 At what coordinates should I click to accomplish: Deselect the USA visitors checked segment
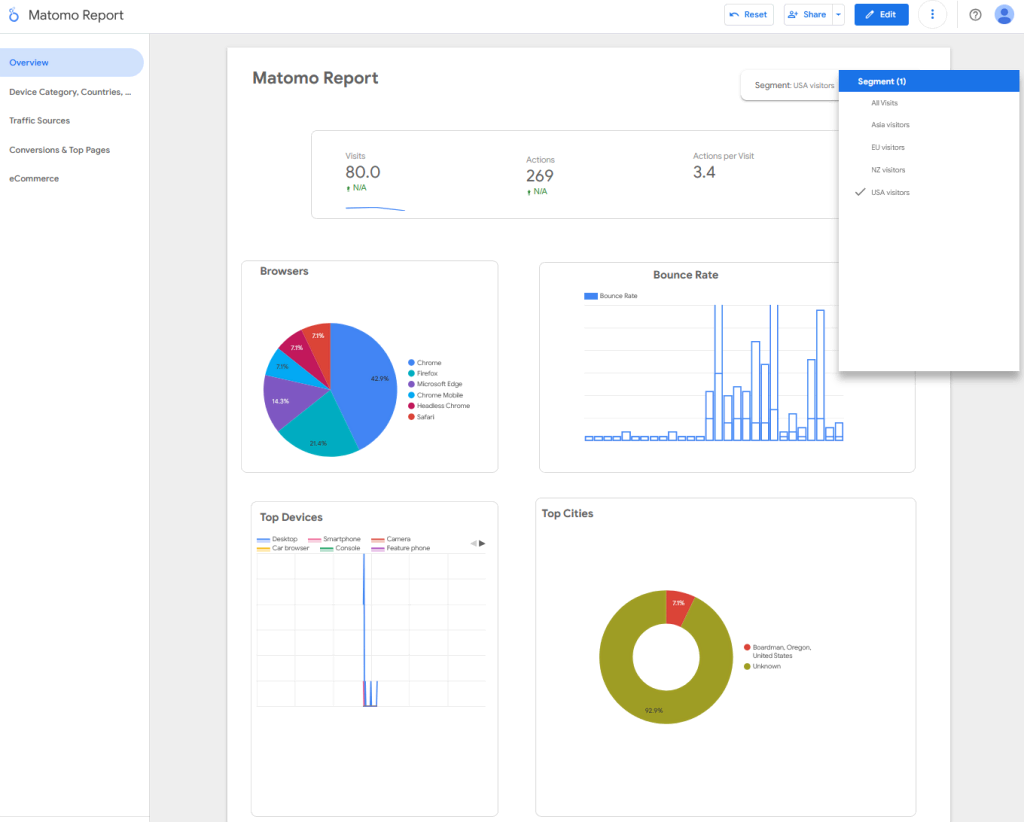pos(890,192)
